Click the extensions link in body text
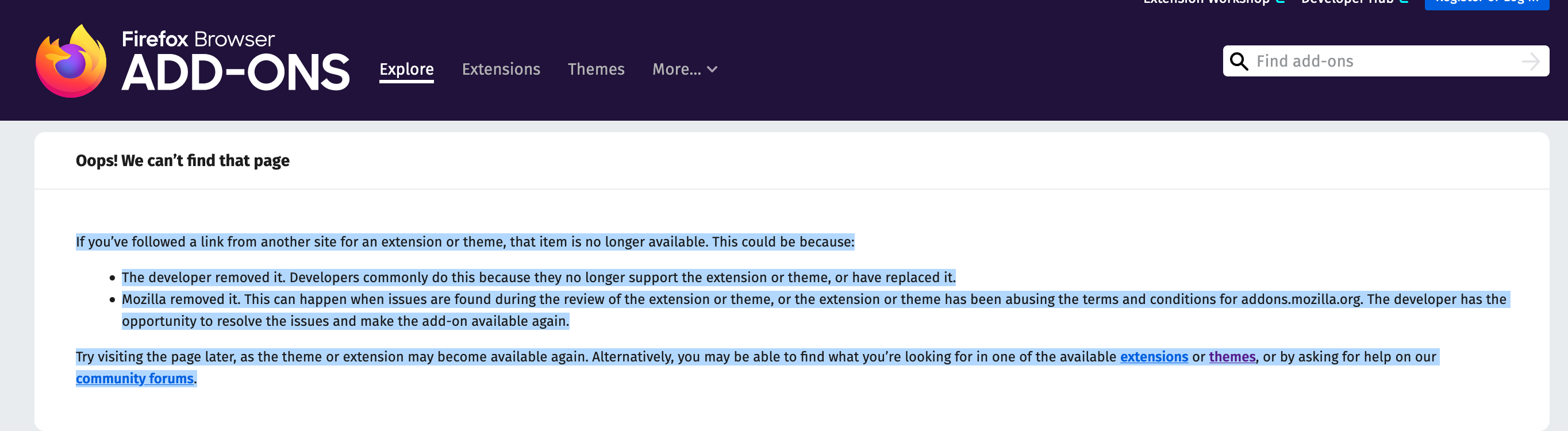The width and height of the screenshot is (1568, 431). 1155,357
